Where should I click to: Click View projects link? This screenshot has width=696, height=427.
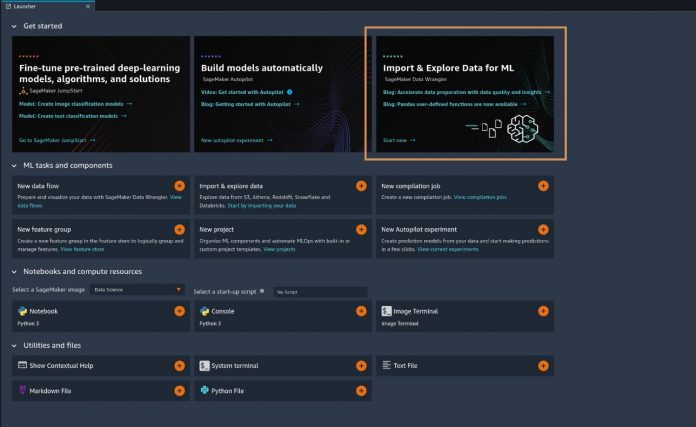279,249
